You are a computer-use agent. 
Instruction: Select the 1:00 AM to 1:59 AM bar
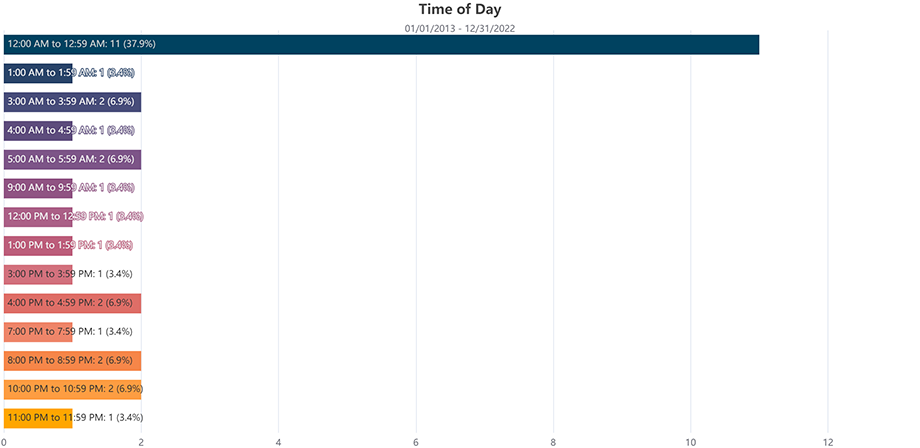38,73
